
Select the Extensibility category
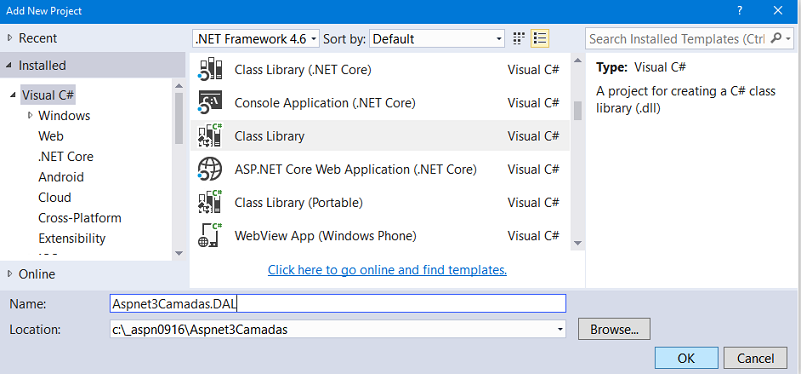72,238
